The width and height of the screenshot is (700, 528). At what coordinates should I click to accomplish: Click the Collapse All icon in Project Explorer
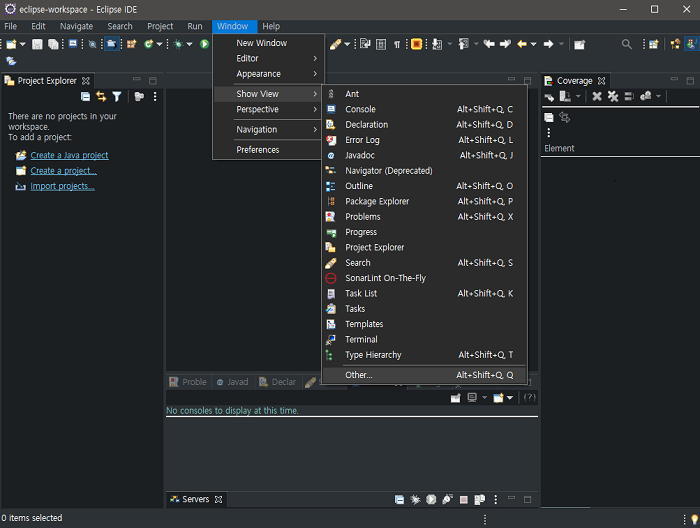pyautogui.click(x=86, y=97)
